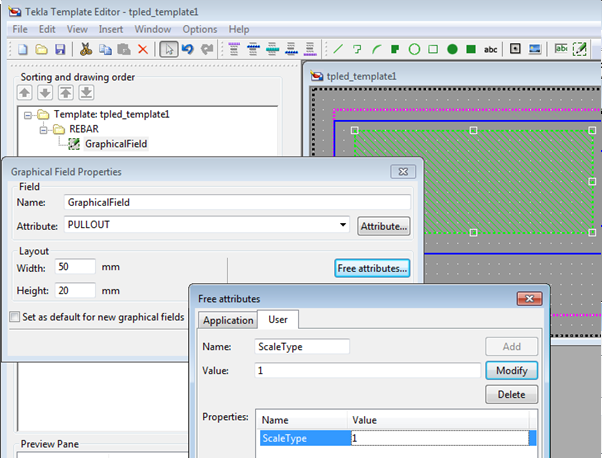Select the pointer selection tool
The height and width of the screenshot is (458, 602).
[169, 49]
